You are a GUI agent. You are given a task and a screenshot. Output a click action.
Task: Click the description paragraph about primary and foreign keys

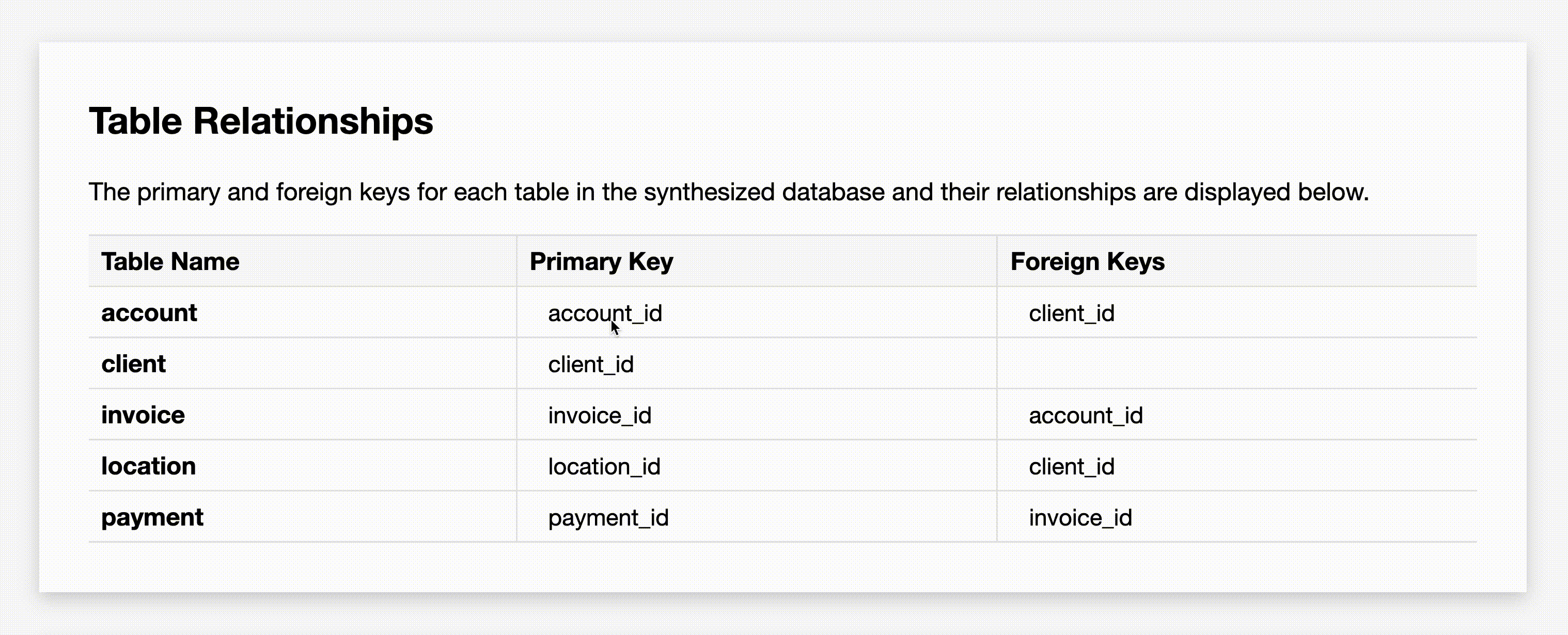click(x=728, y=192)
